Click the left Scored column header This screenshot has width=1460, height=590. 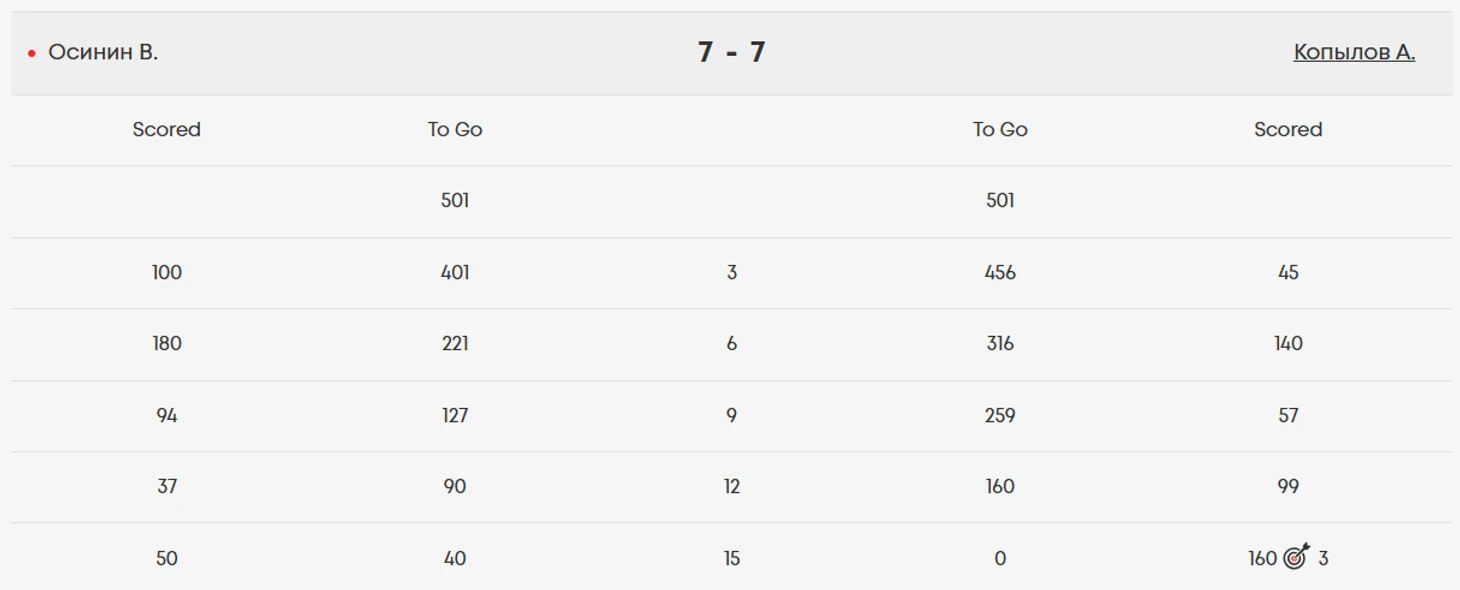[x=166, y=129]
